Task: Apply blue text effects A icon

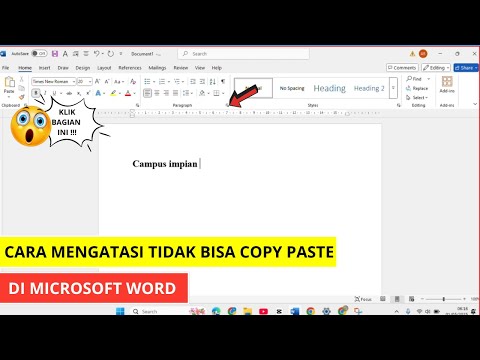Action: click(98, 93)
